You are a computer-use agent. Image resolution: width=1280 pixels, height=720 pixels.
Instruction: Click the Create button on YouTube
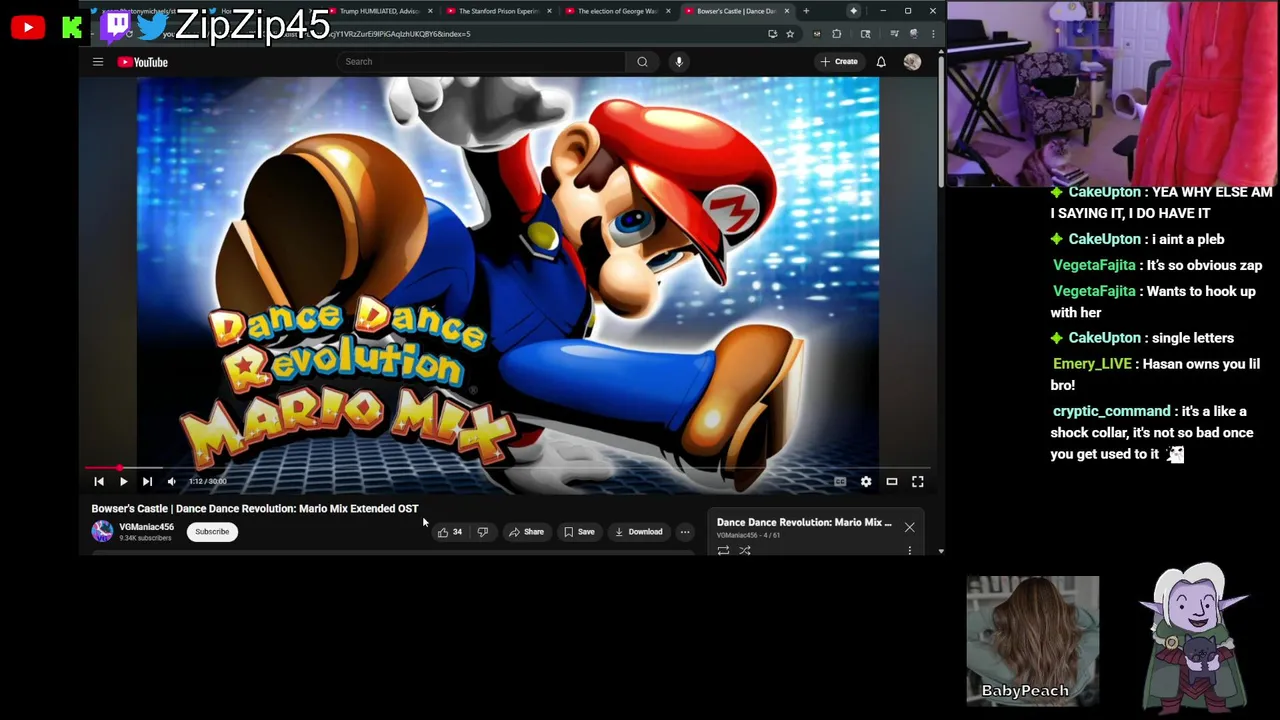pos(839,62)
